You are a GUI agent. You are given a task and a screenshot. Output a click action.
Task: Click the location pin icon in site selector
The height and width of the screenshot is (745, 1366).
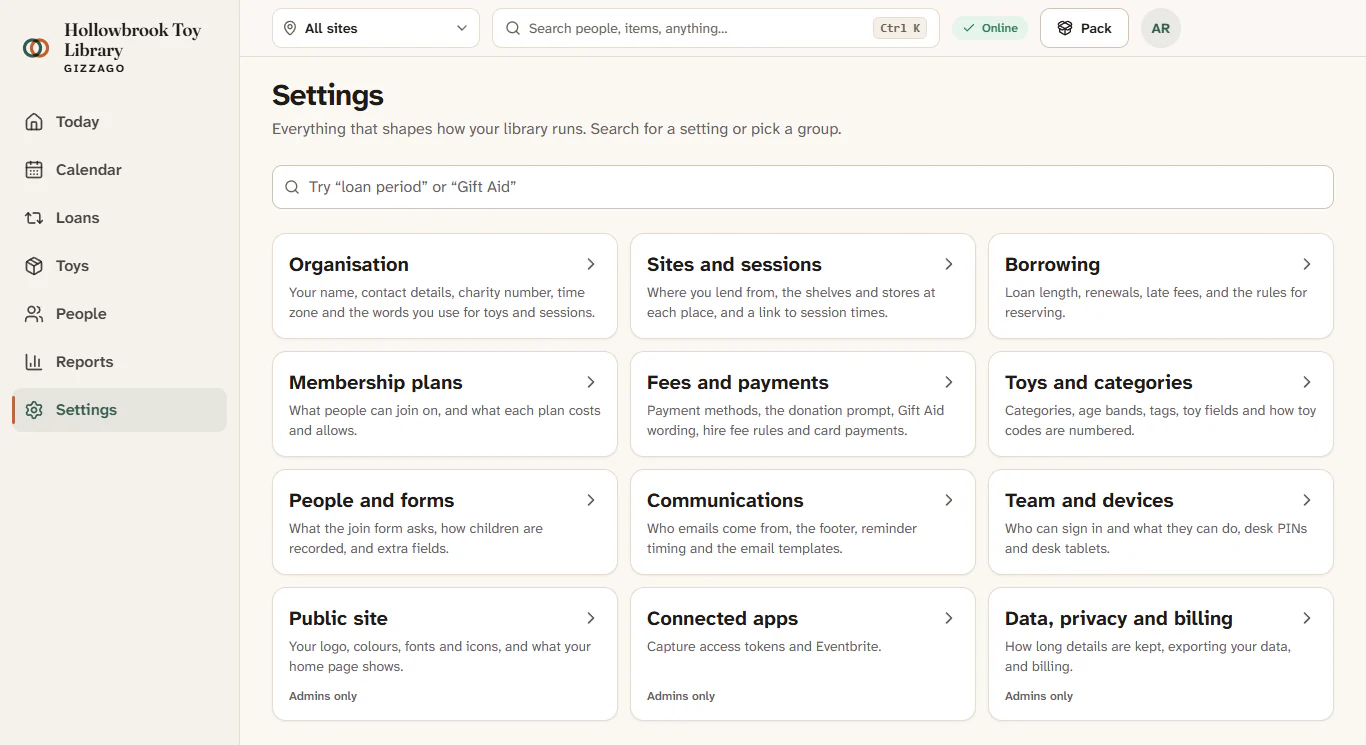(290, 28)
